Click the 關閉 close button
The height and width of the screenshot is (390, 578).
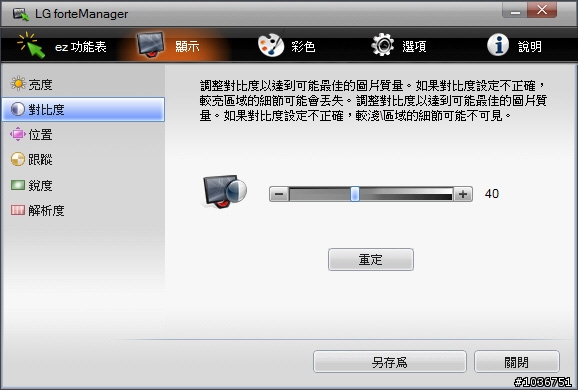pyautogui.click(x=517, y=362)
